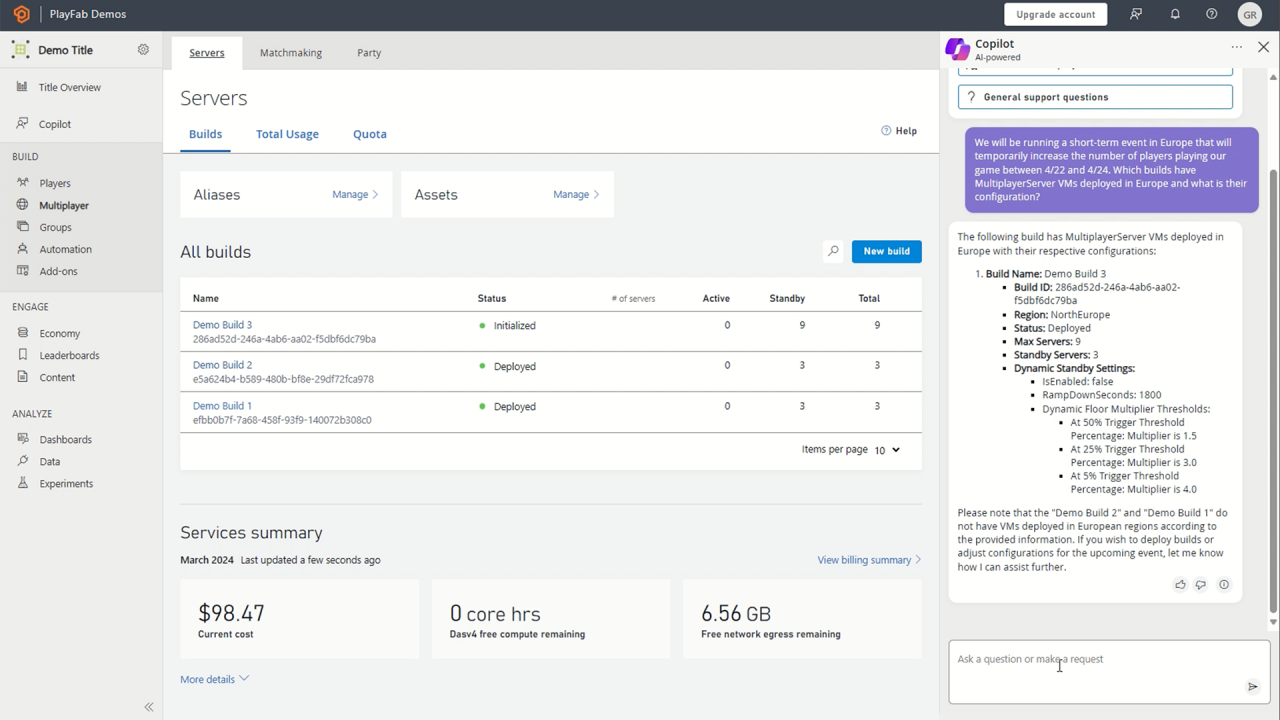Open Copilot more options ellipsis

tap(1237, 47)
